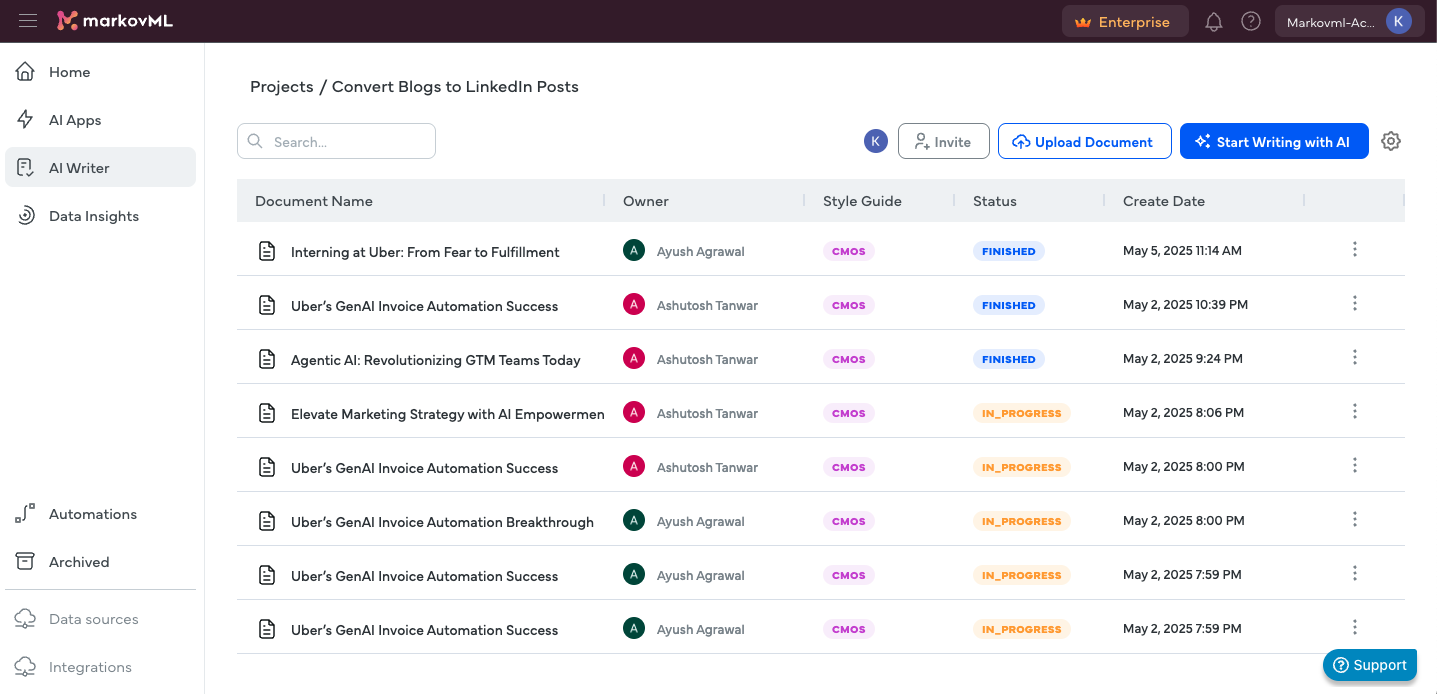Click Ashutosh Tanwar name in Elevate Marketing row
This screenshot has height=694, width=1437.
tap(707, 413)
